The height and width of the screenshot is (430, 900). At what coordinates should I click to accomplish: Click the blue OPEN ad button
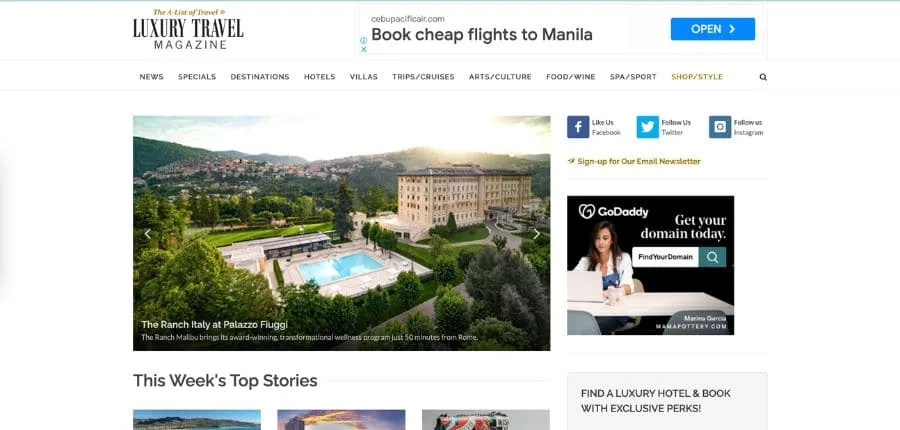(x=713, y=29)
